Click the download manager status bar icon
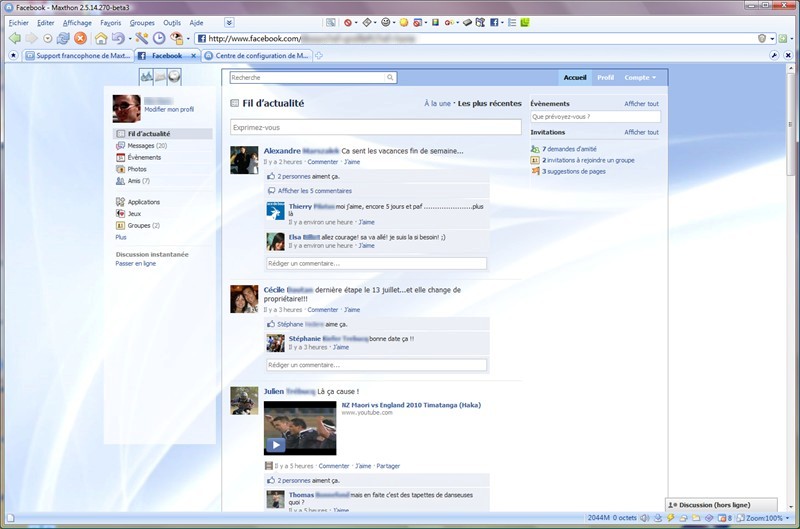 point(658,518)
